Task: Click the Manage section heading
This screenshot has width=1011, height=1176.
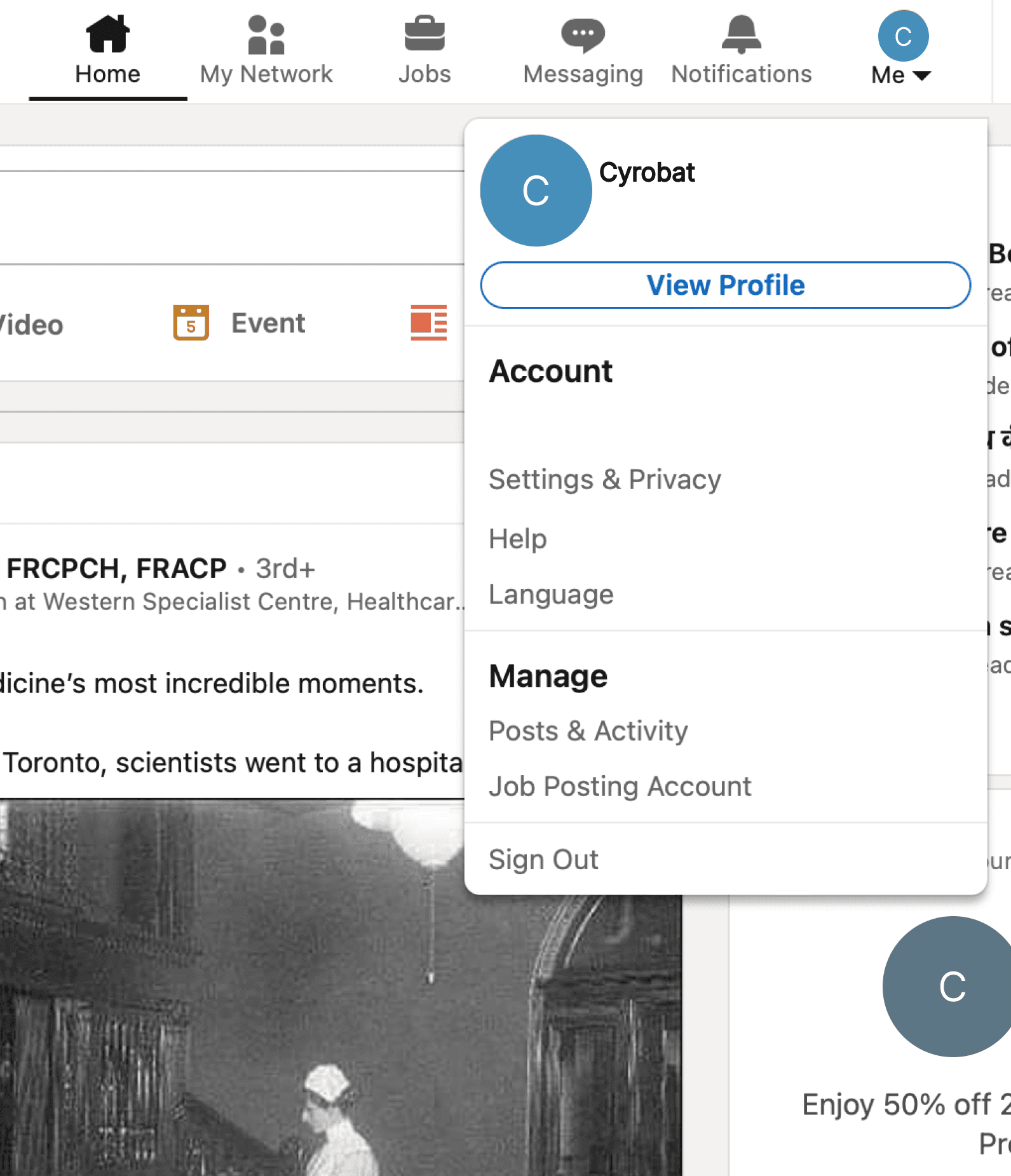Action: [548, 676]
